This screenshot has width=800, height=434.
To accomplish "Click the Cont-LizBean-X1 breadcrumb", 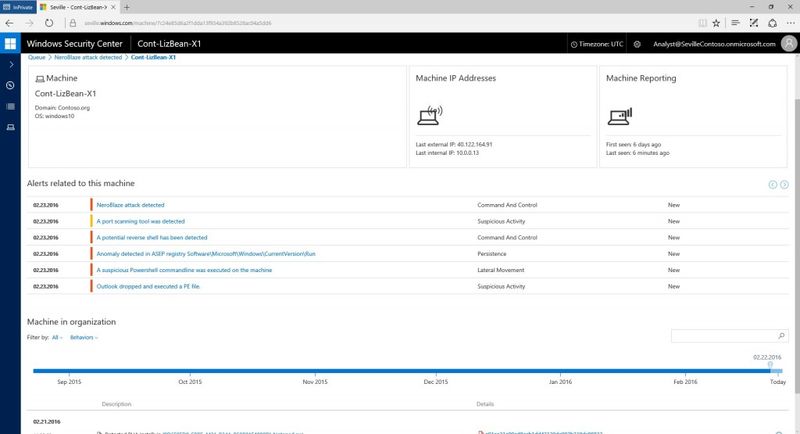I will (153, 57).
